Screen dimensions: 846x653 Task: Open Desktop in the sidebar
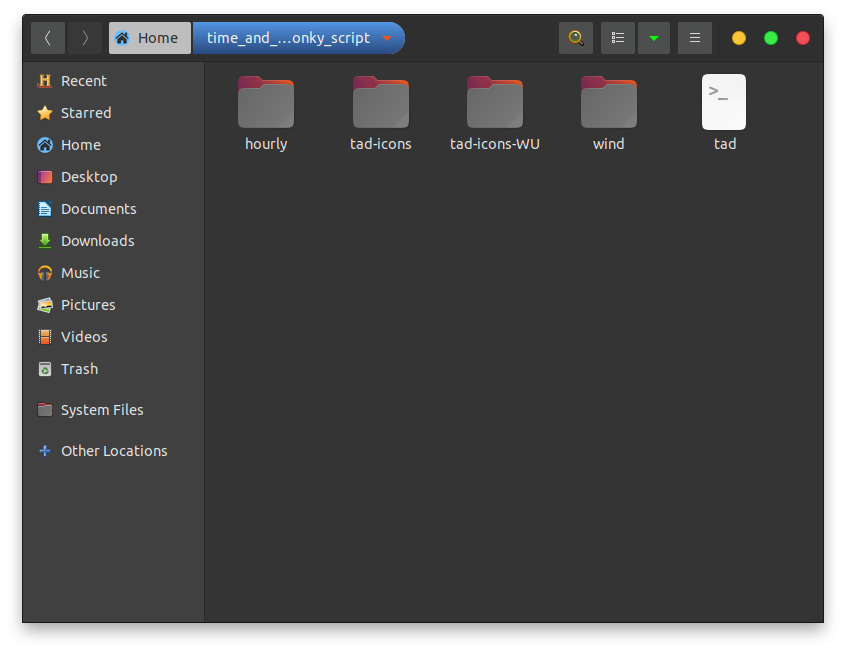coord(113,177)
